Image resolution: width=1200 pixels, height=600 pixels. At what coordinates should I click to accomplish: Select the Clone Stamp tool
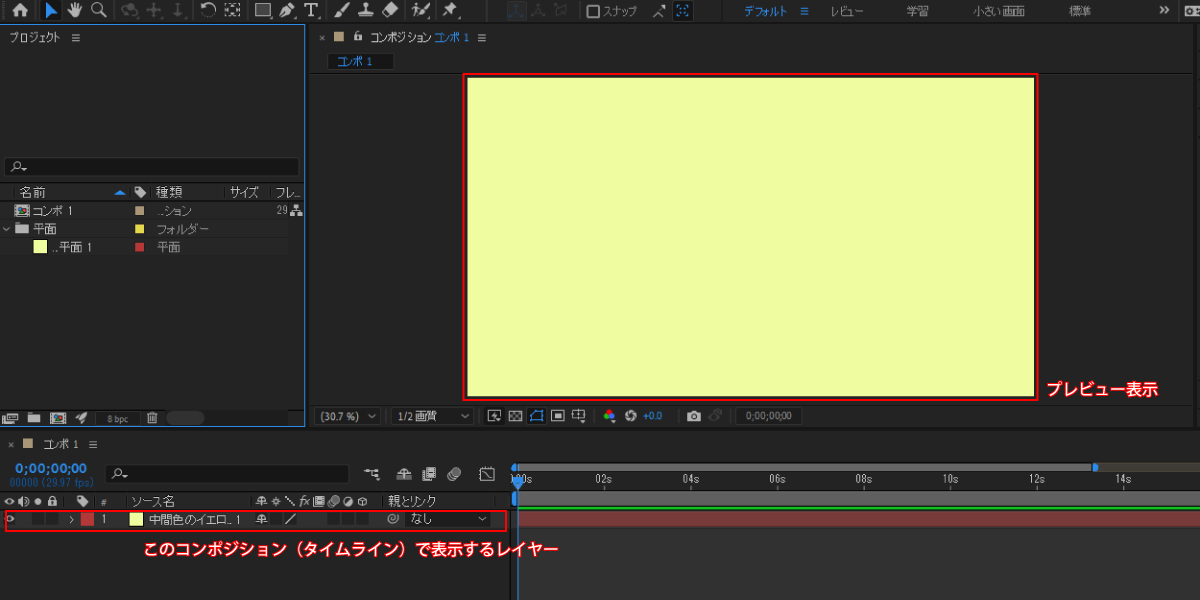(366, 10)
